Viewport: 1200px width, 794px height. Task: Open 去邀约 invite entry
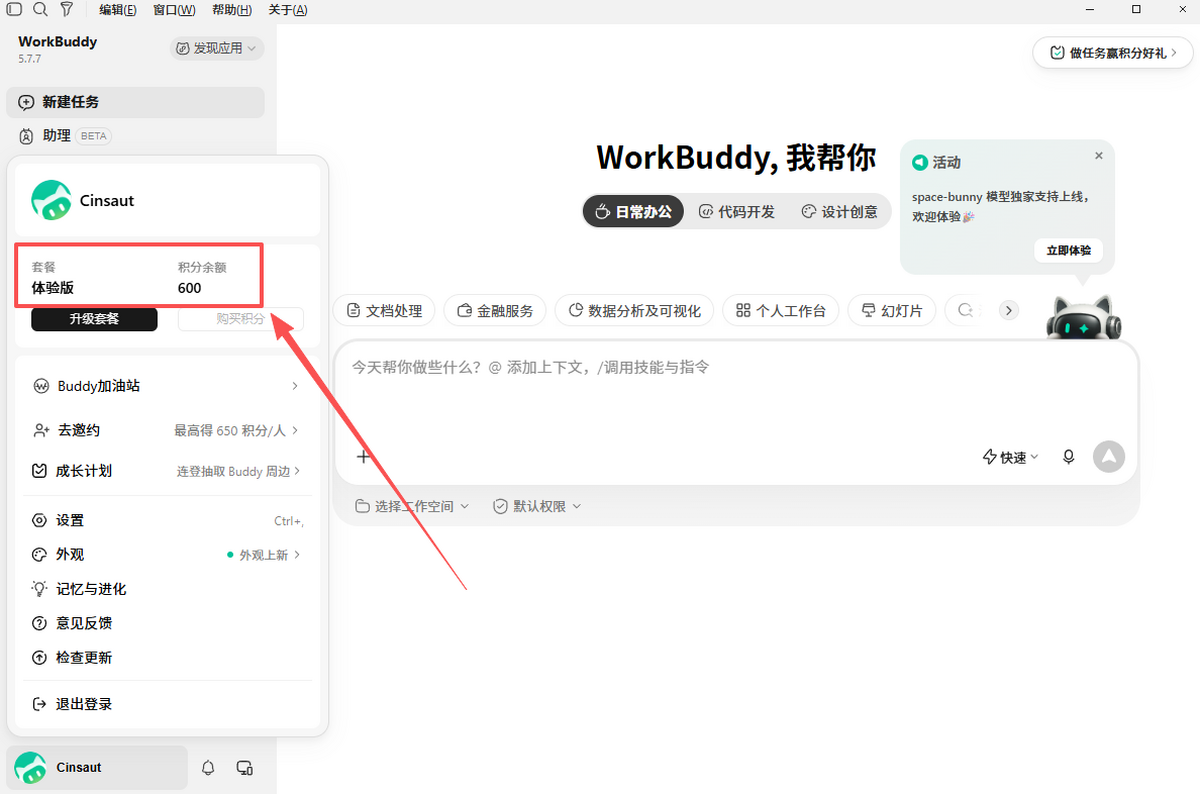pyautogui.click(x=167, y=430)
